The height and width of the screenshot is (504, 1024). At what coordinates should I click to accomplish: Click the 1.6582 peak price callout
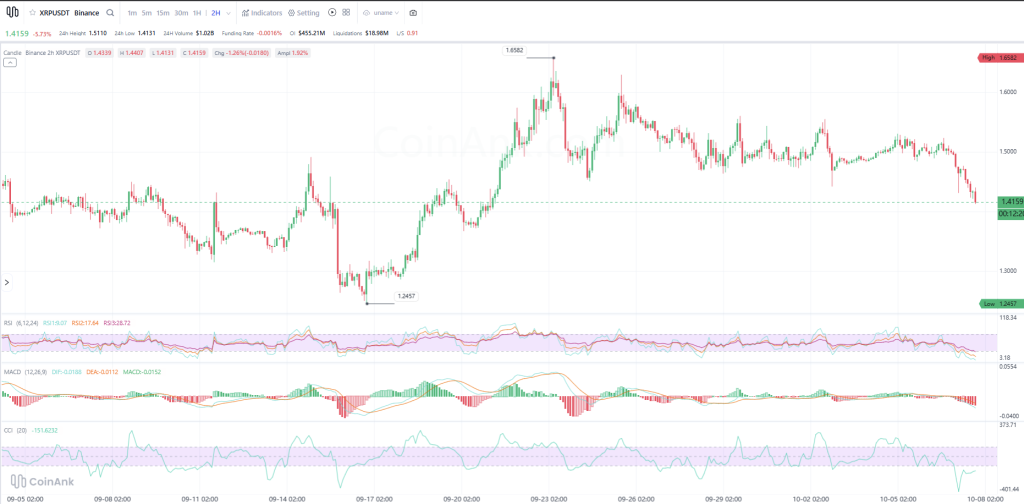coord(514,50)
